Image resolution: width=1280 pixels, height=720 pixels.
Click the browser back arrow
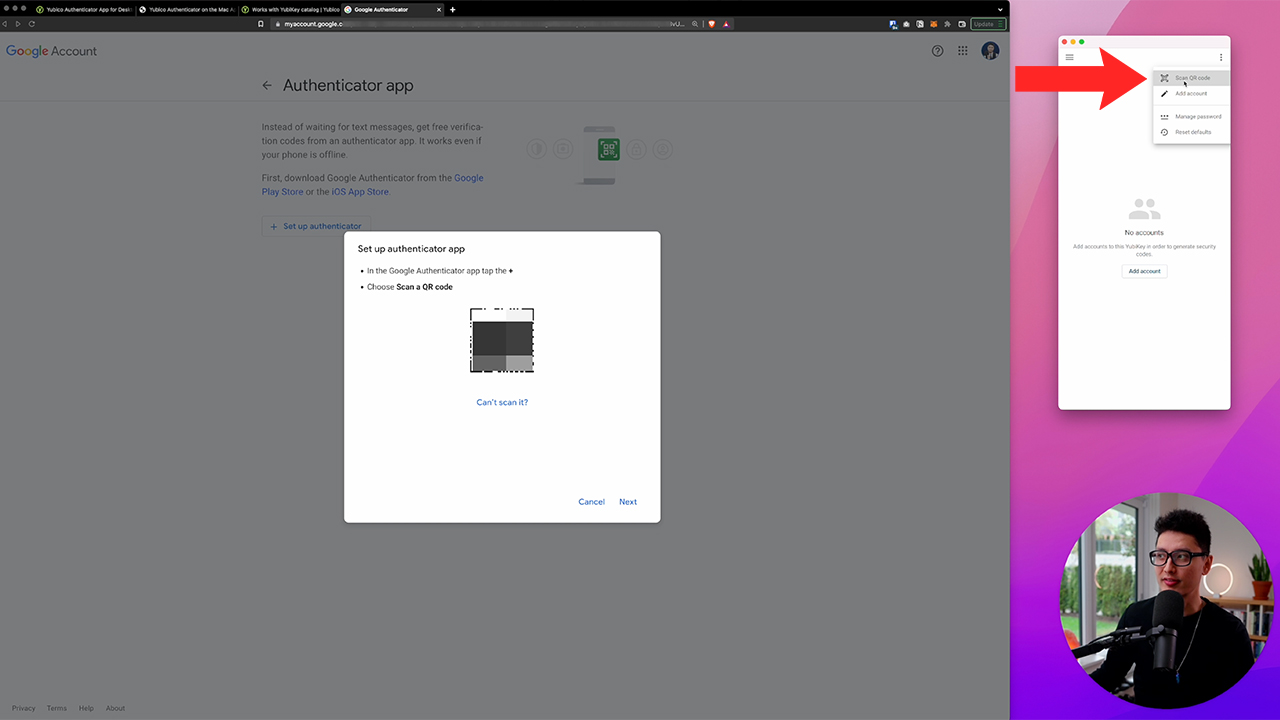pos(6,23)
